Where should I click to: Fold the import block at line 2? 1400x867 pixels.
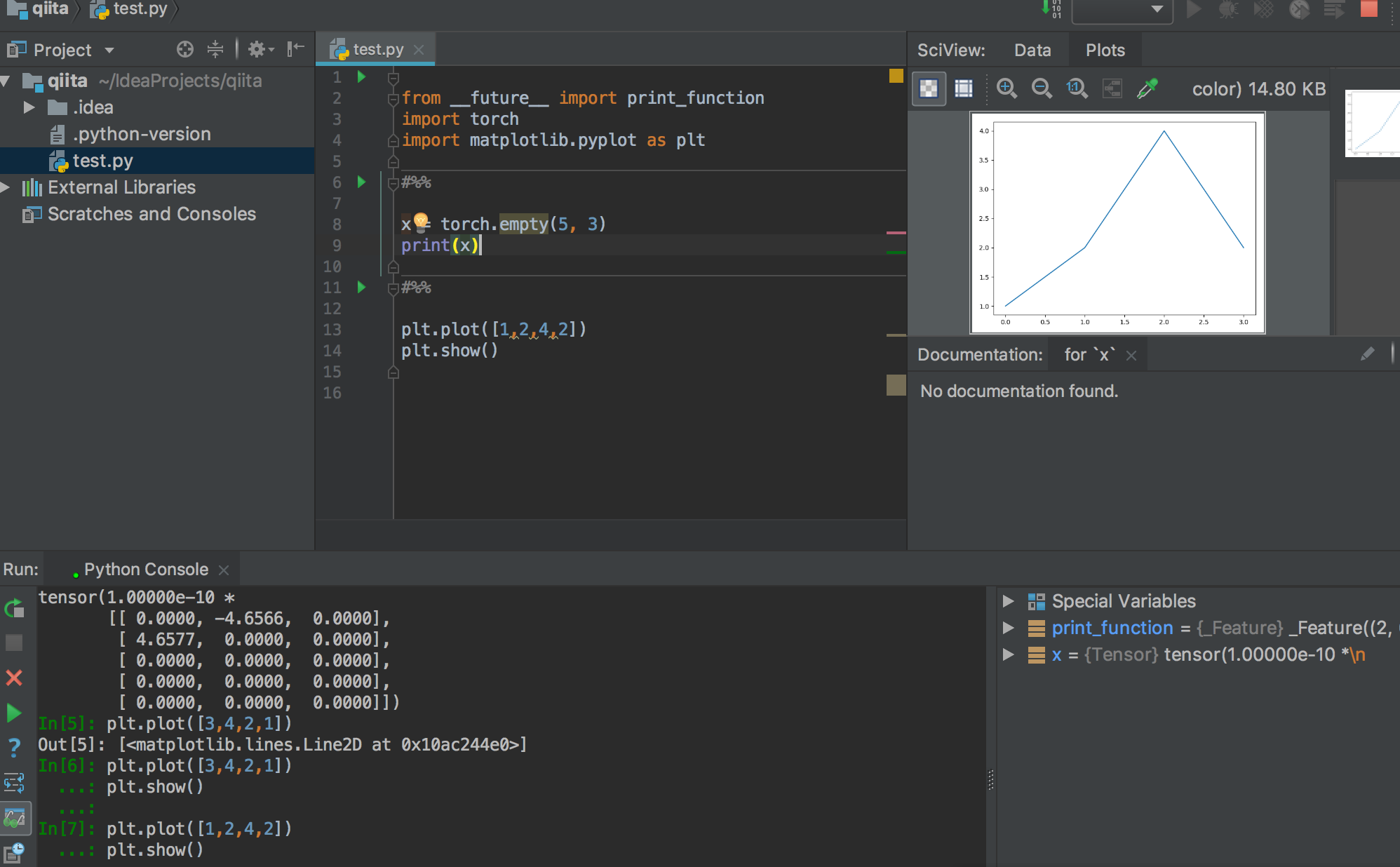[393, 99]
